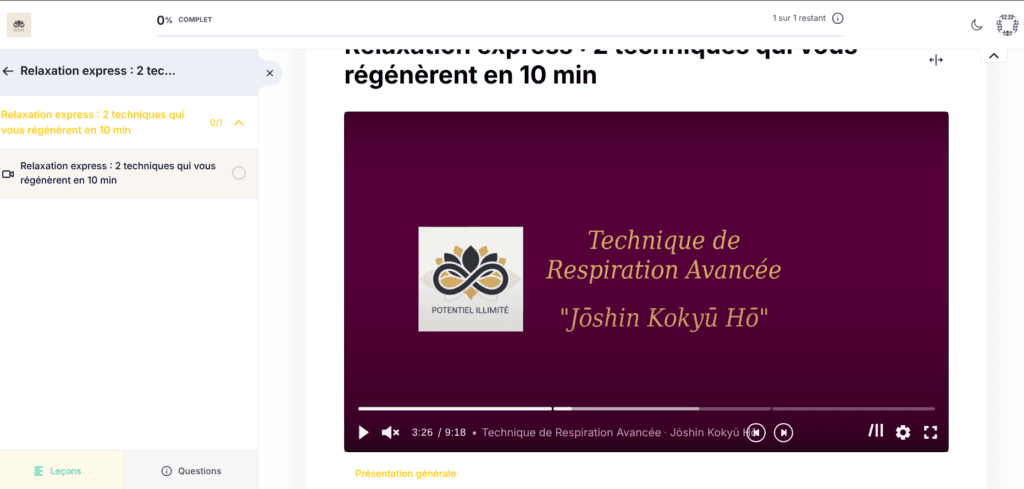The width and height of the screenshot is (1024, 489).
Task: Go back using the left arrow icon
Action: (x=8, y=71)
